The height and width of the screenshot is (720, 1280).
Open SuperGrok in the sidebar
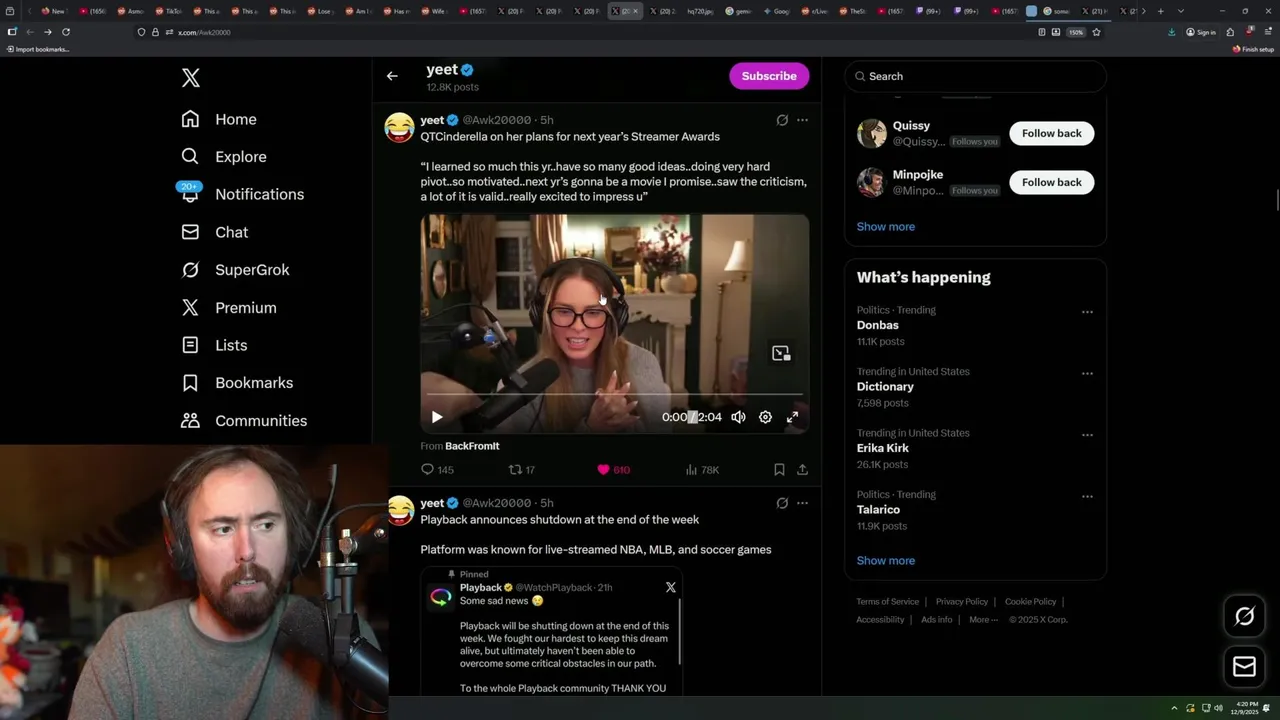coord(235,270)
